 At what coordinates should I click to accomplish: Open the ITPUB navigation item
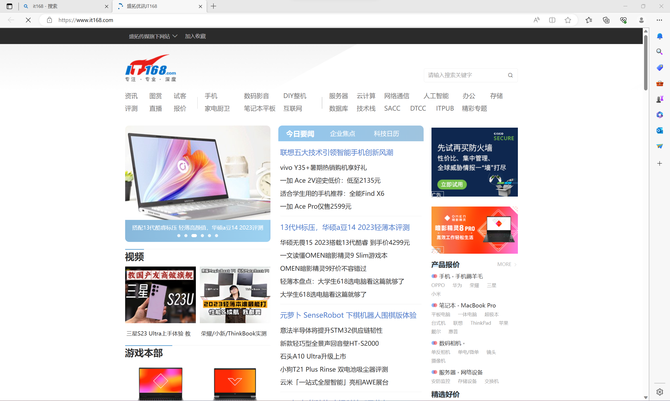445,109
